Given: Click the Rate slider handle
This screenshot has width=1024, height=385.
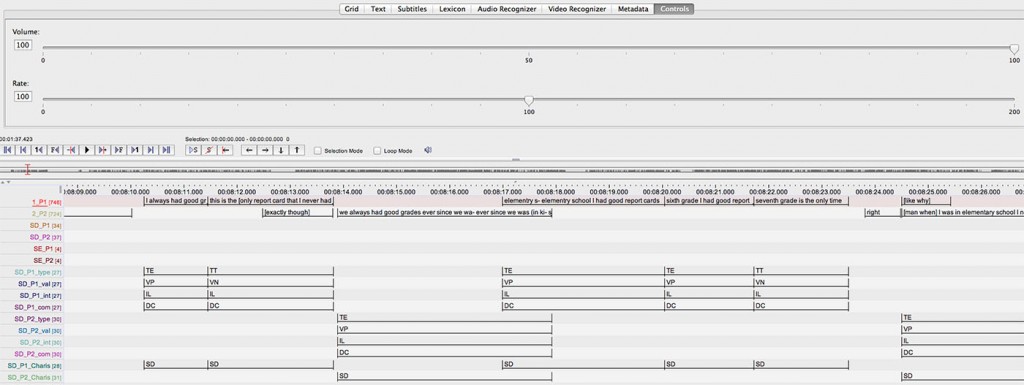Looking at the screenshot, I should point(529,101).
